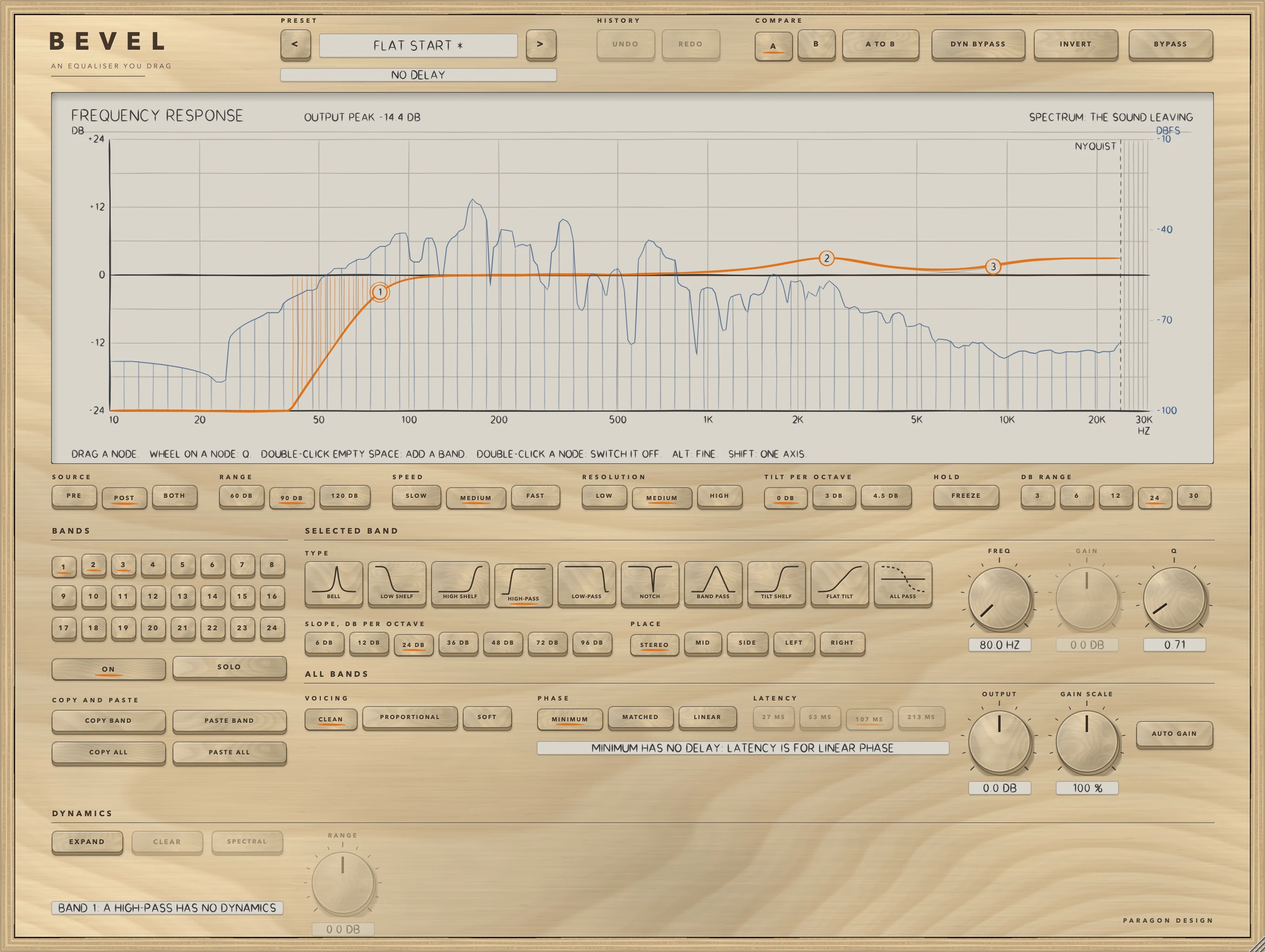This screenshot has height=952, width=1265.
Task: Select the Flat Tilt filter type
Action: tap(839, 583)
